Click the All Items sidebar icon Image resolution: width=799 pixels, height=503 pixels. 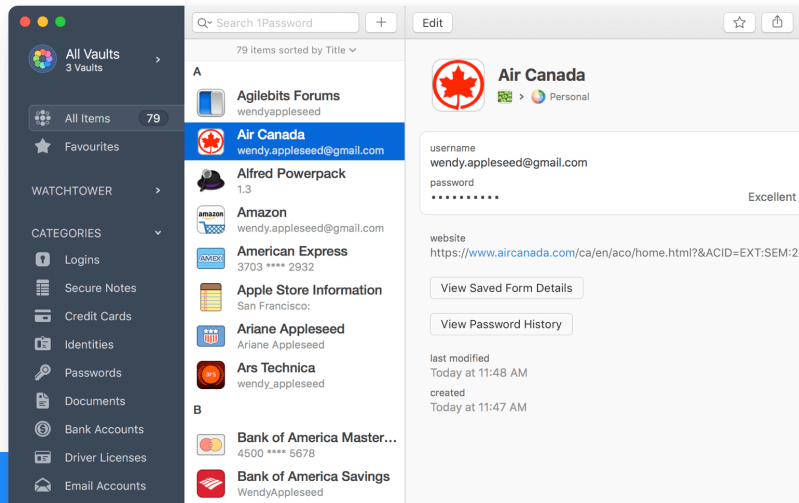pyautogui.click(x=43, y=118)
